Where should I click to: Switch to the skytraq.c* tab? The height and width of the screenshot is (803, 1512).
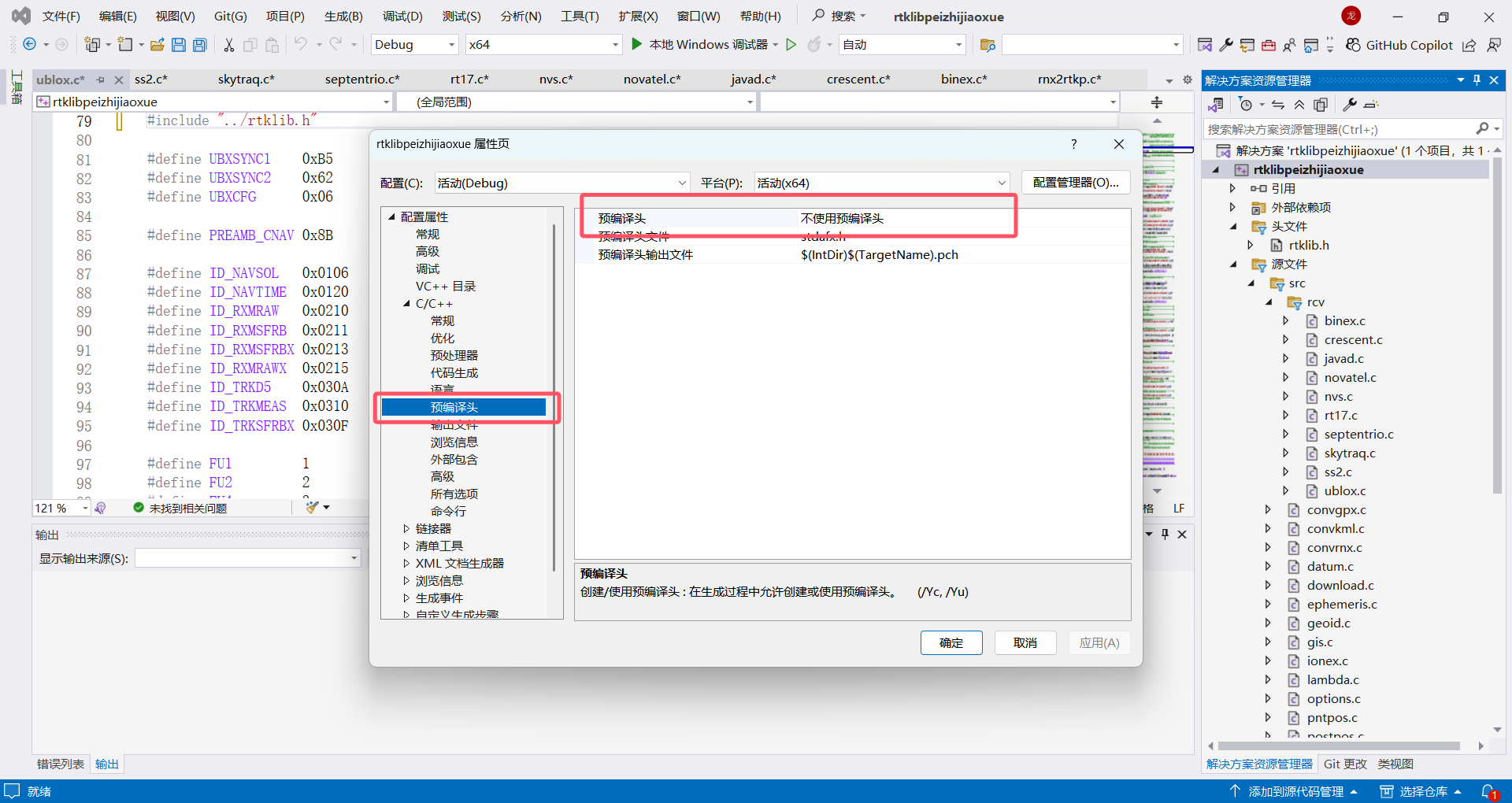tap(246, 79)
